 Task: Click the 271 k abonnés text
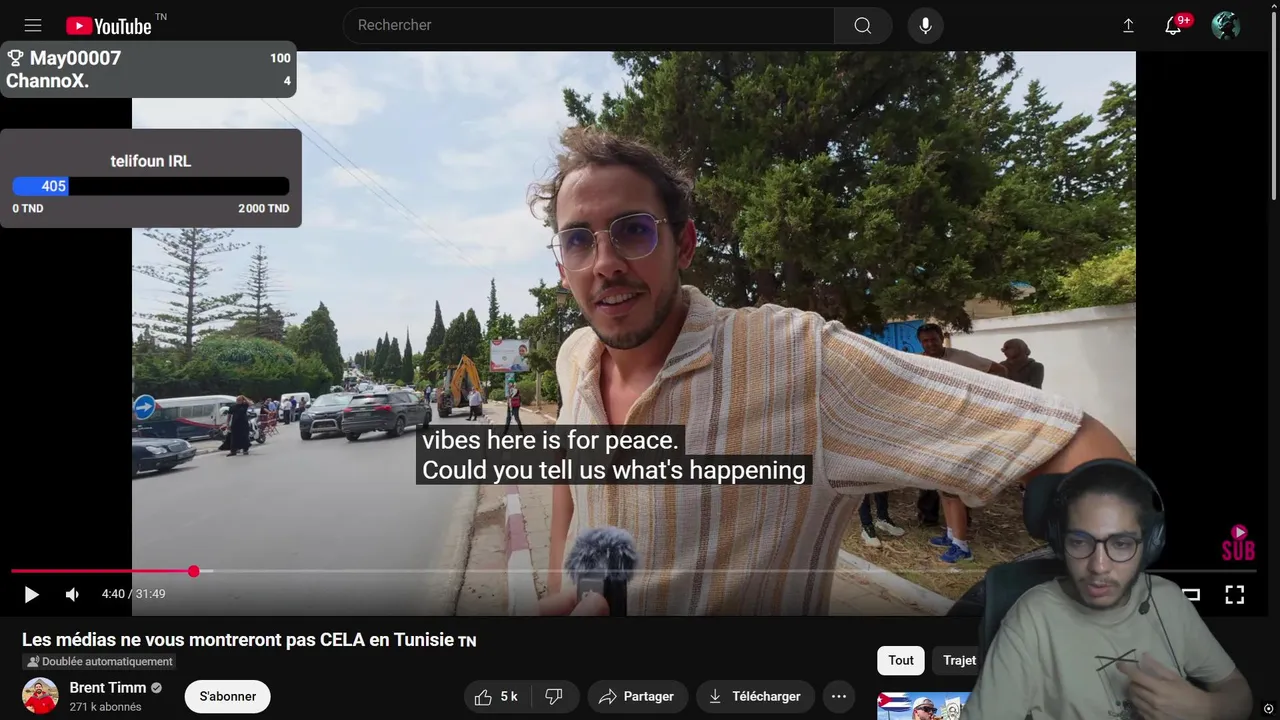105,707
